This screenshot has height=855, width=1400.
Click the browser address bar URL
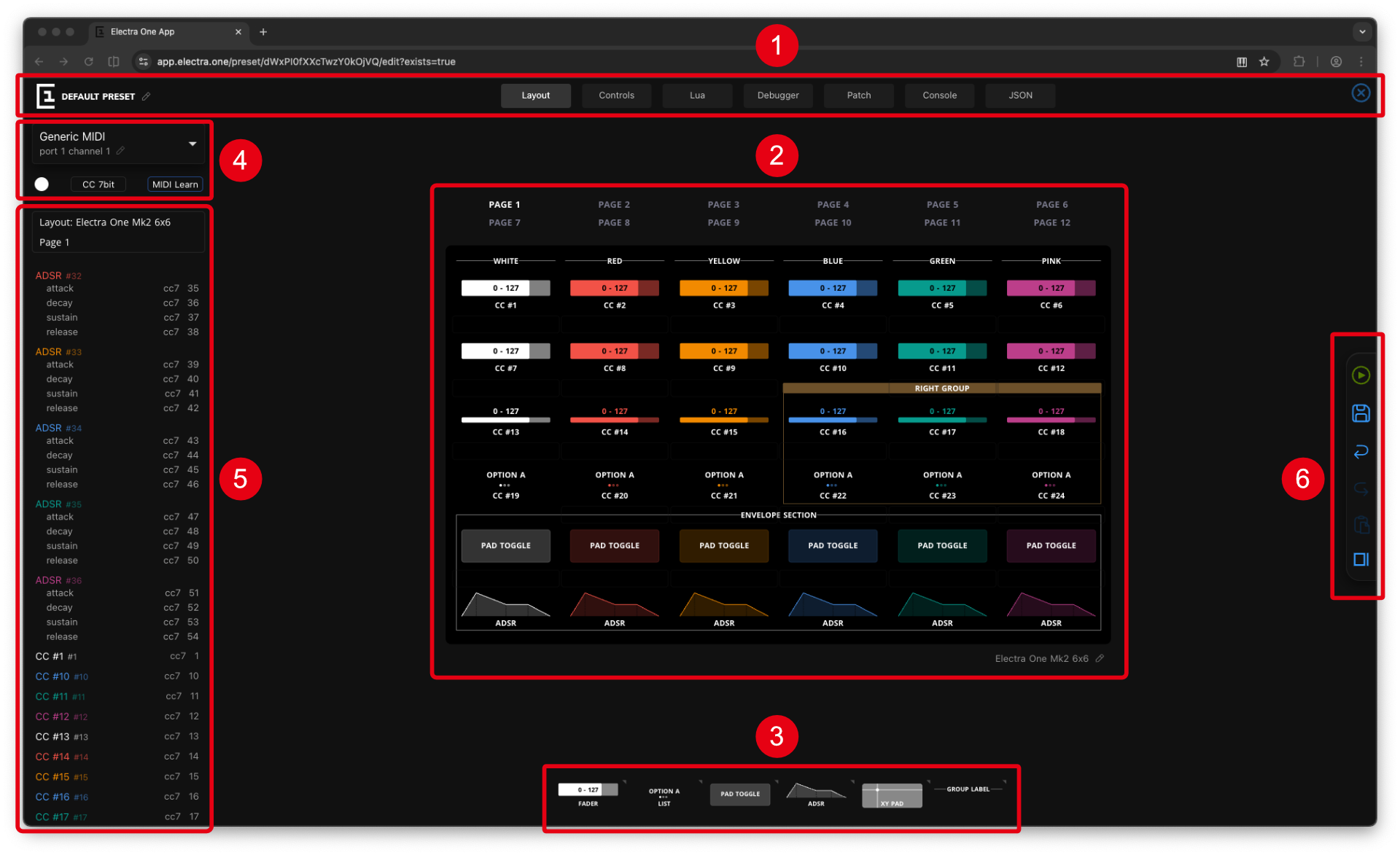pos(306,62)
